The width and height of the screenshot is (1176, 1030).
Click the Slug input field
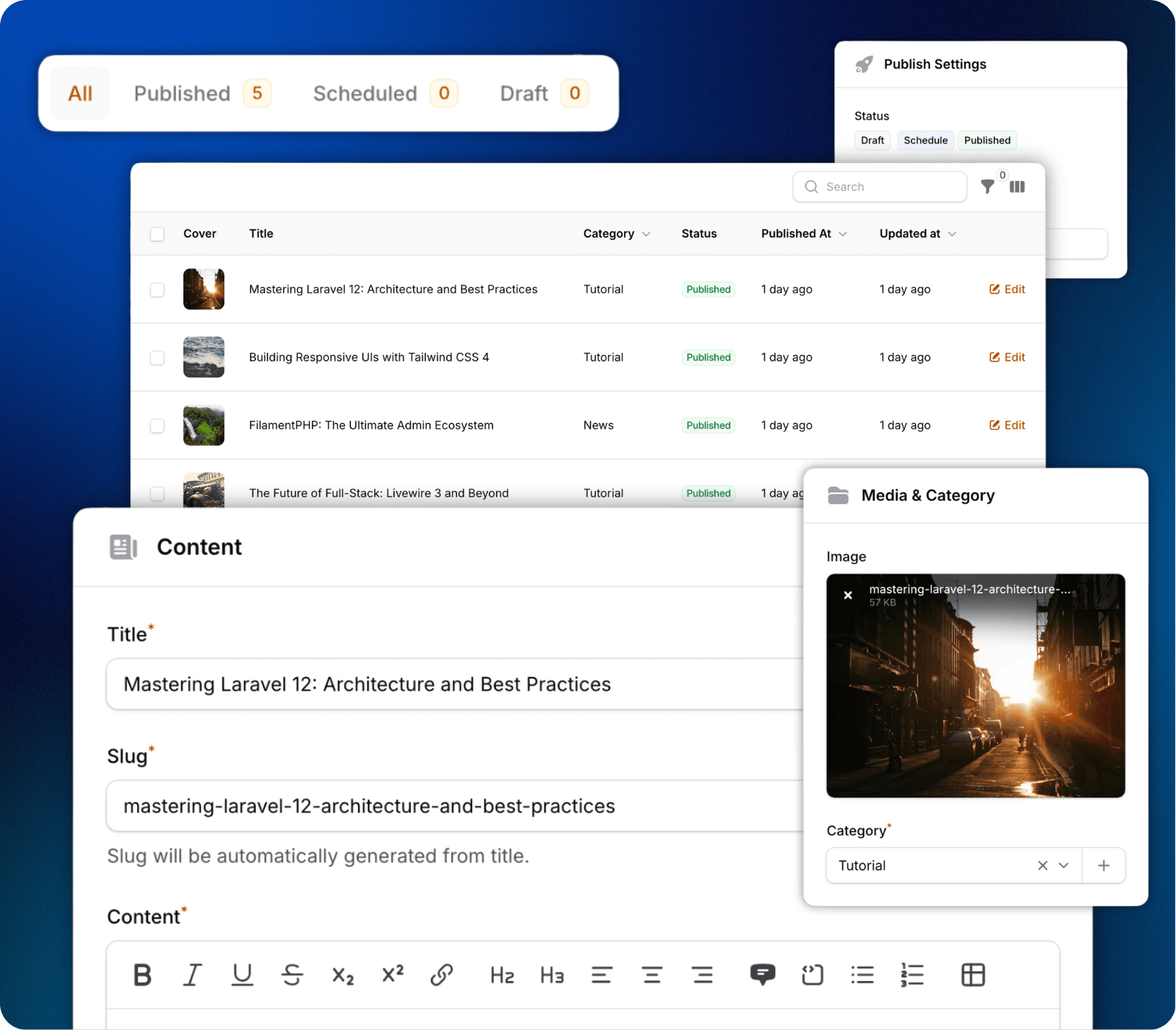455,805
